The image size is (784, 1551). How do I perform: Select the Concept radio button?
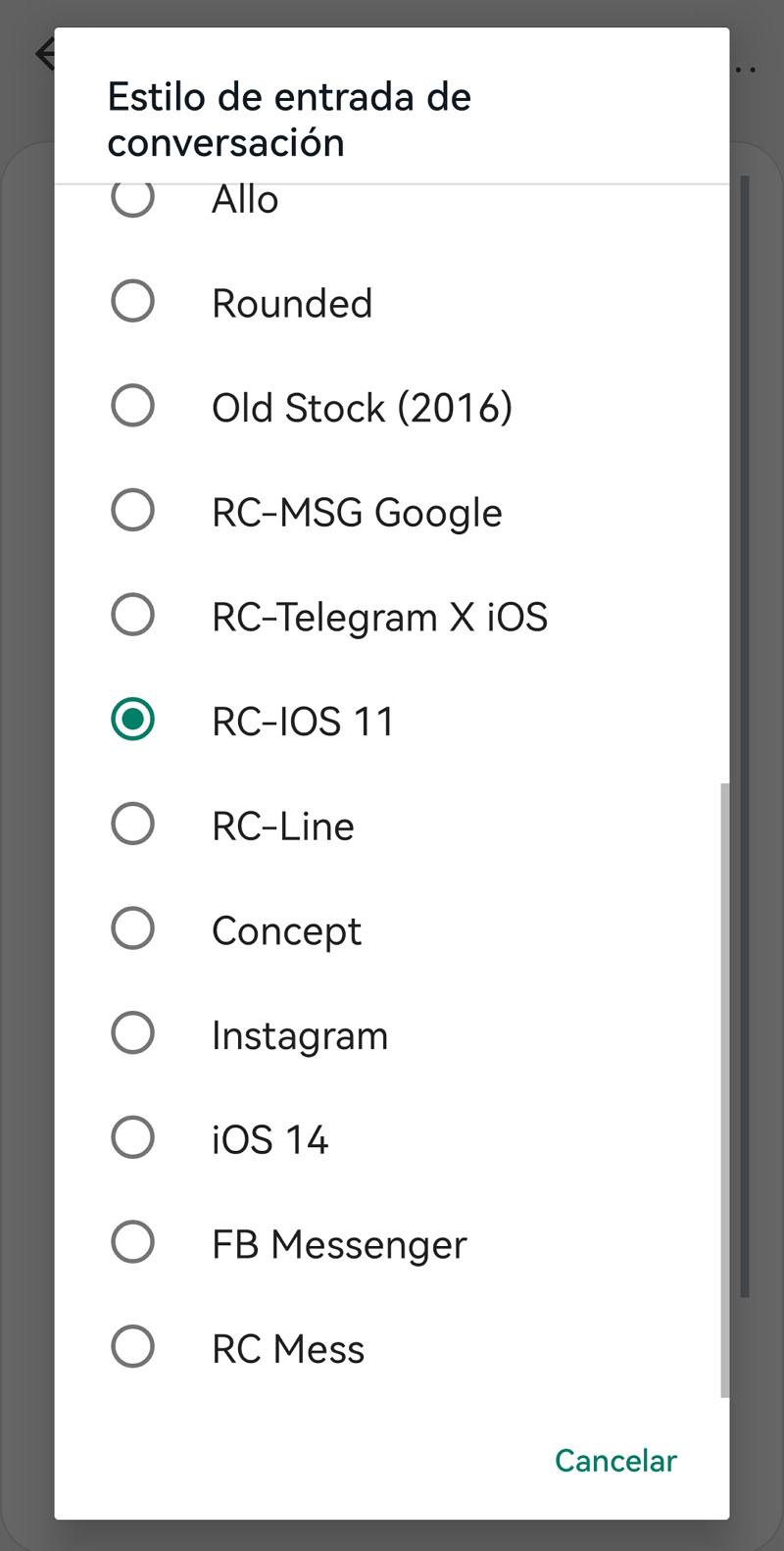click(132, 928)
